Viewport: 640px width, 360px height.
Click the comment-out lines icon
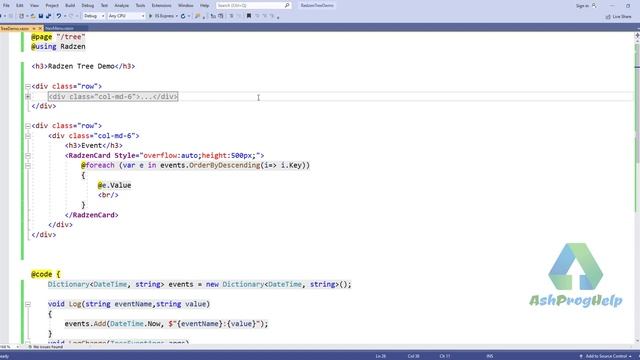coord(231,16)
